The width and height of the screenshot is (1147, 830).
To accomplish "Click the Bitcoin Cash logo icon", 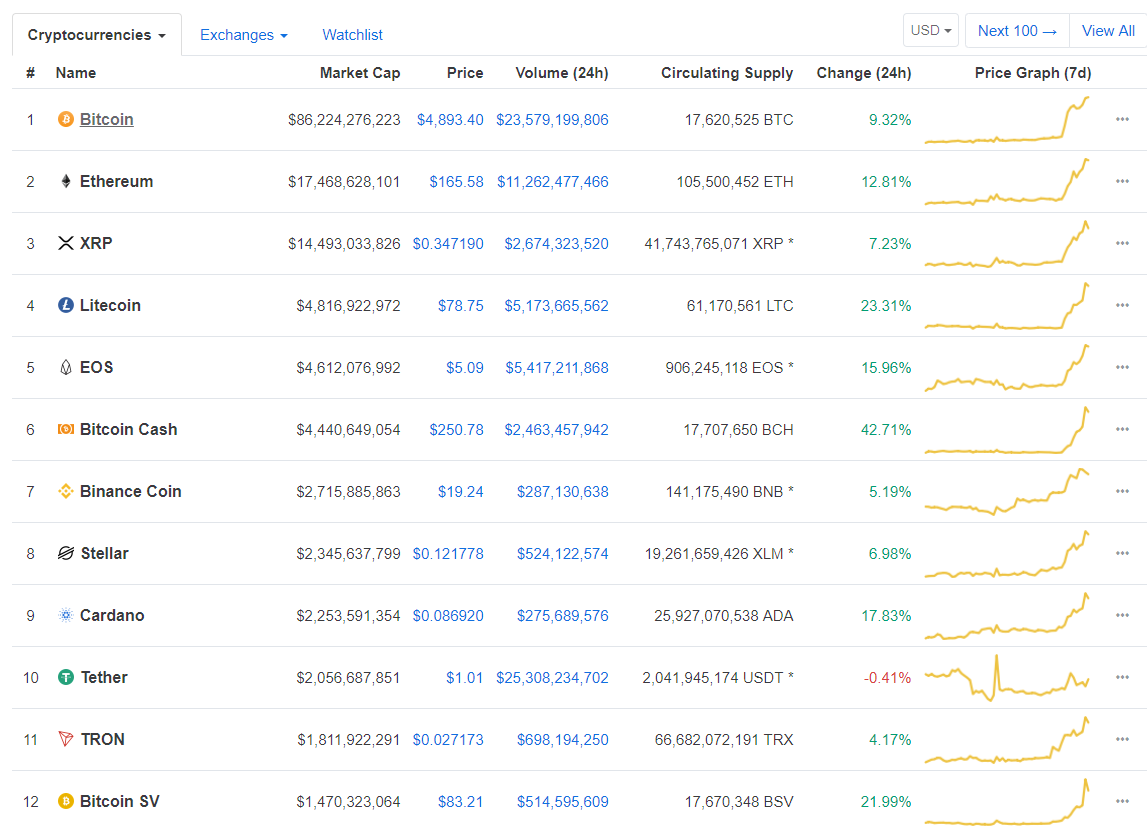I will click(x=65, y=429).
